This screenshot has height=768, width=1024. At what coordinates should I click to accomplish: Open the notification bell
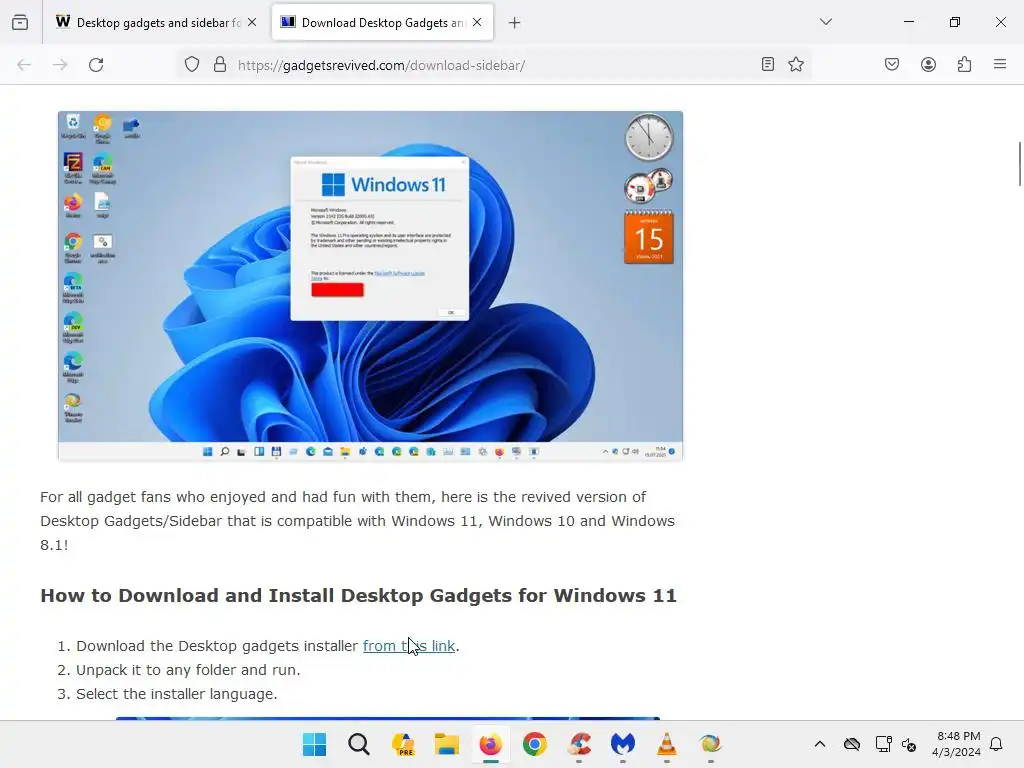tap(996, 744)
